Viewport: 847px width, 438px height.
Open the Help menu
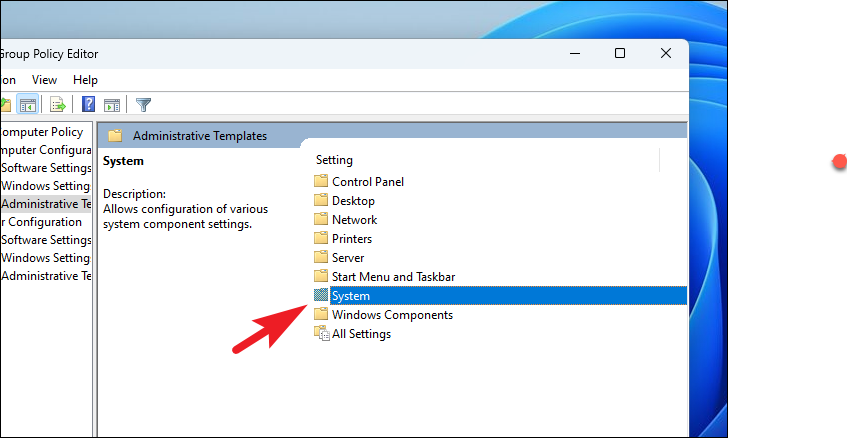(85, 80)
